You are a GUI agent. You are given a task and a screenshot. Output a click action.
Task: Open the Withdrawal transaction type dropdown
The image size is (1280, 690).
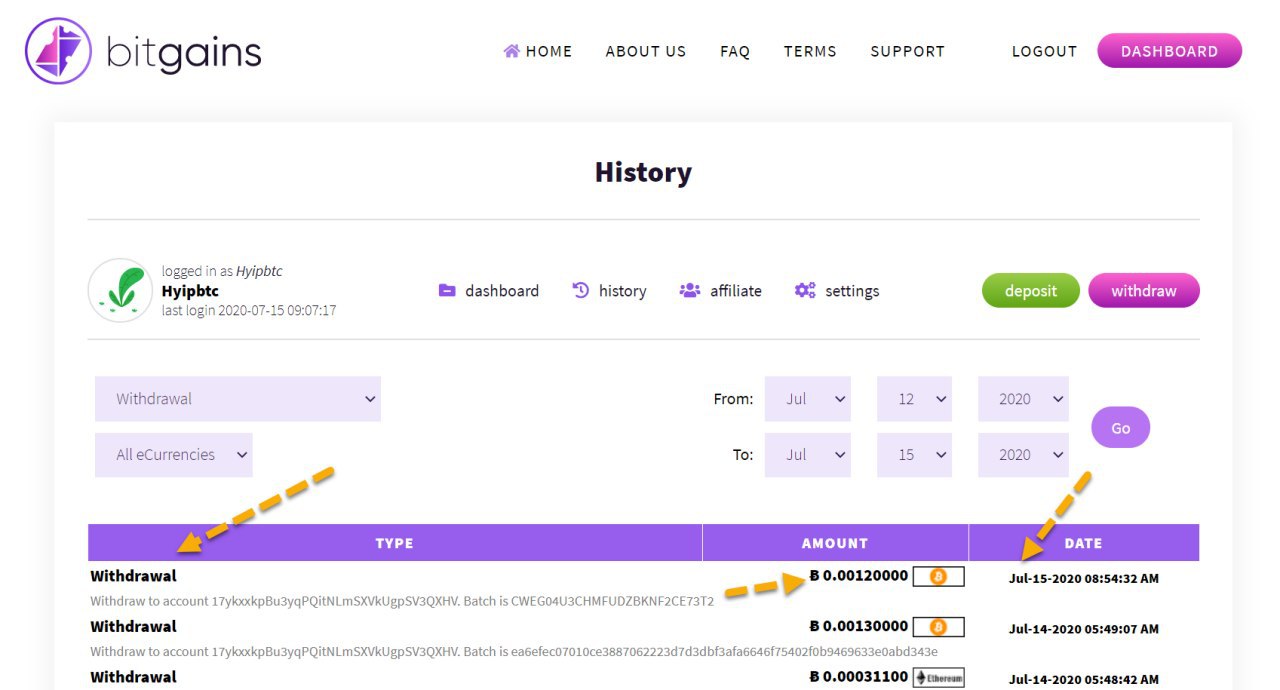(x=238, y=398)
